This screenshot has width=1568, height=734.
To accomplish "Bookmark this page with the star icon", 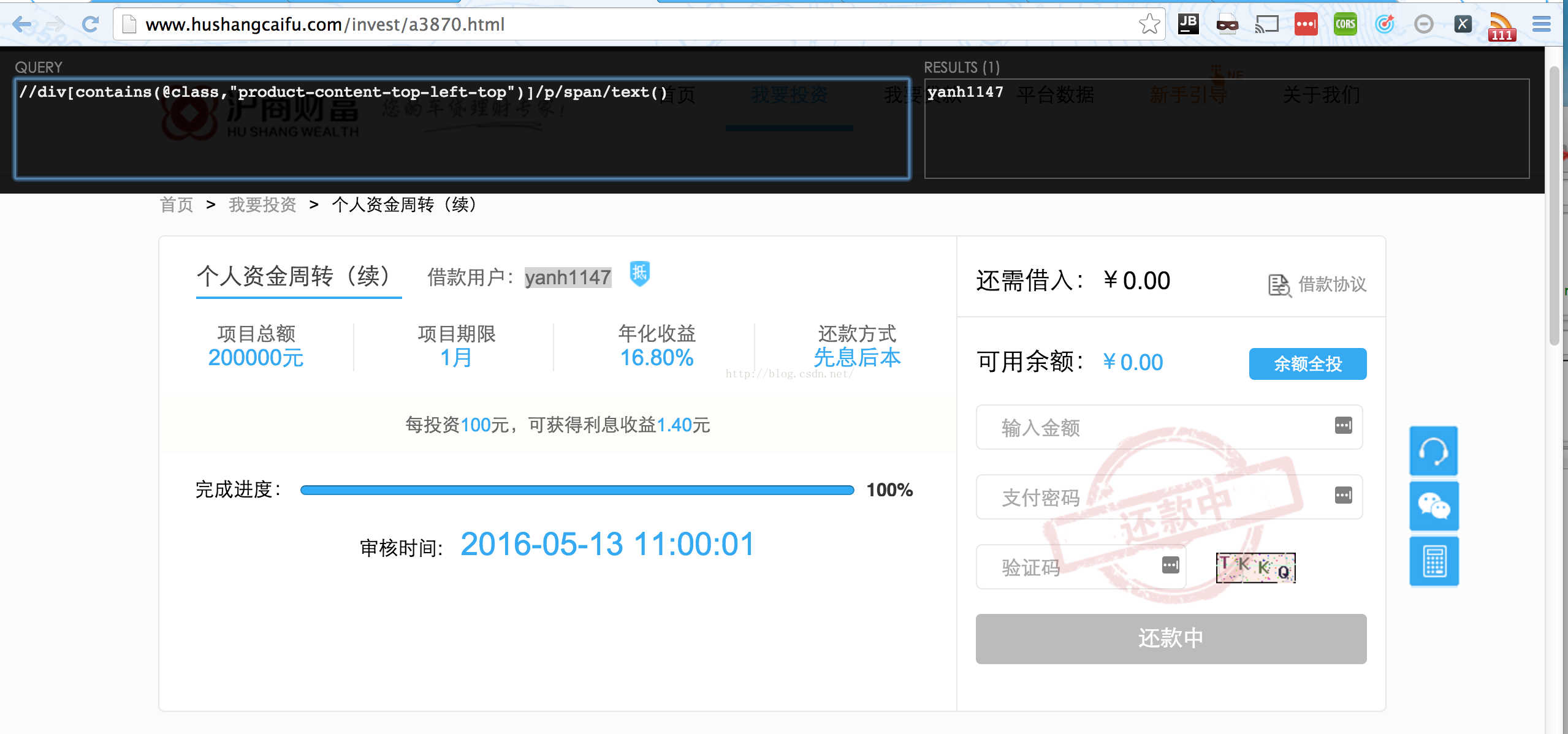I will (x=1149, y=25).
